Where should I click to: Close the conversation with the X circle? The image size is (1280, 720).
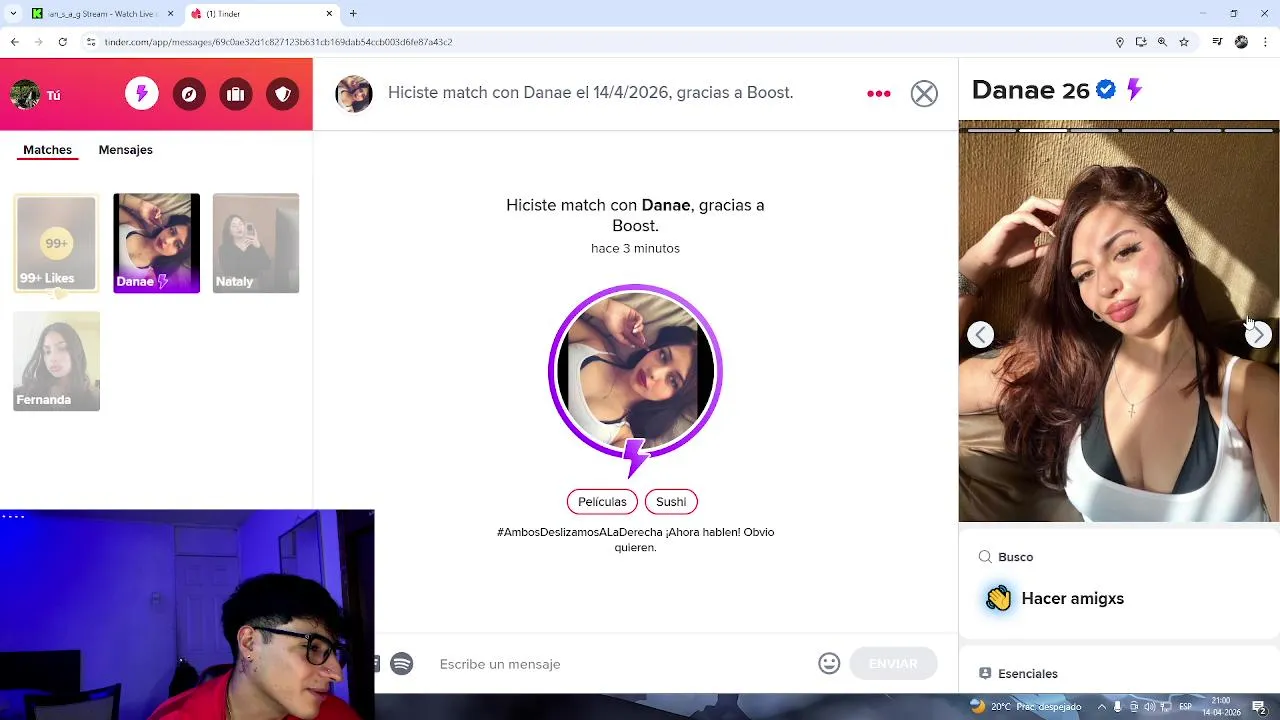(x=924, y=93)
